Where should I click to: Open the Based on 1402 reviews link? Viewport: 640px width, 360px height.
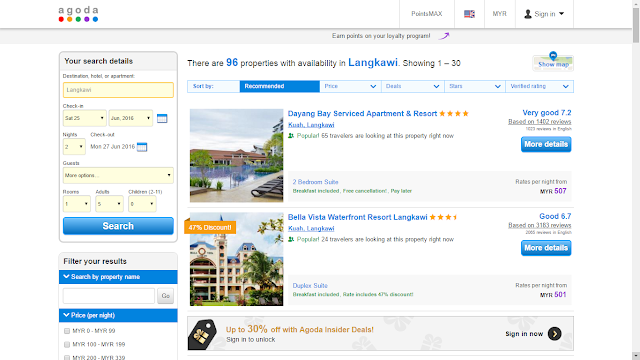tap(540, 122)
